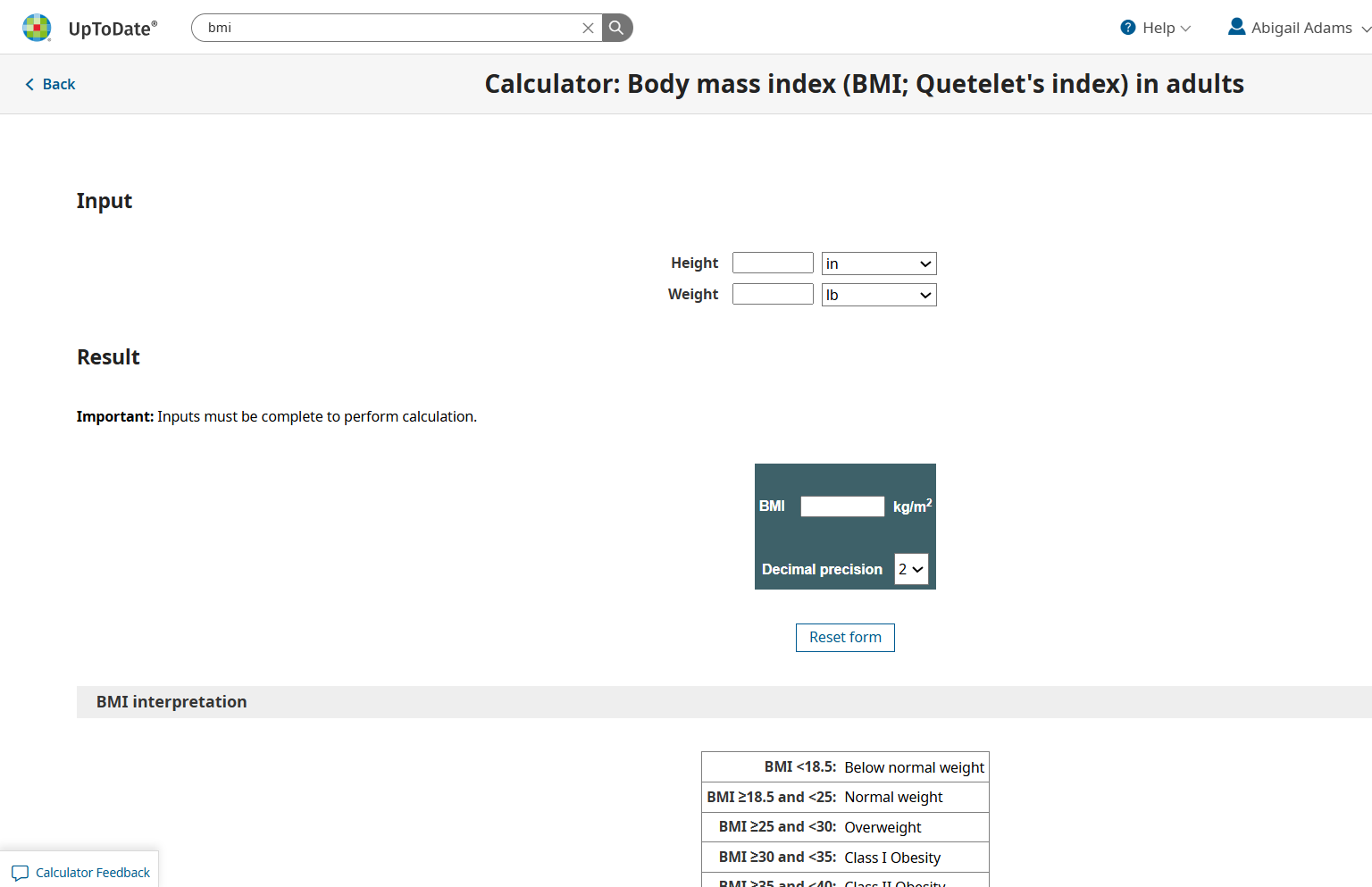Click the Back arrow chevron icon
Image resolution: width=1372 pixels, height=887 pixels.
pyautogui.click(x=29, y=84)
